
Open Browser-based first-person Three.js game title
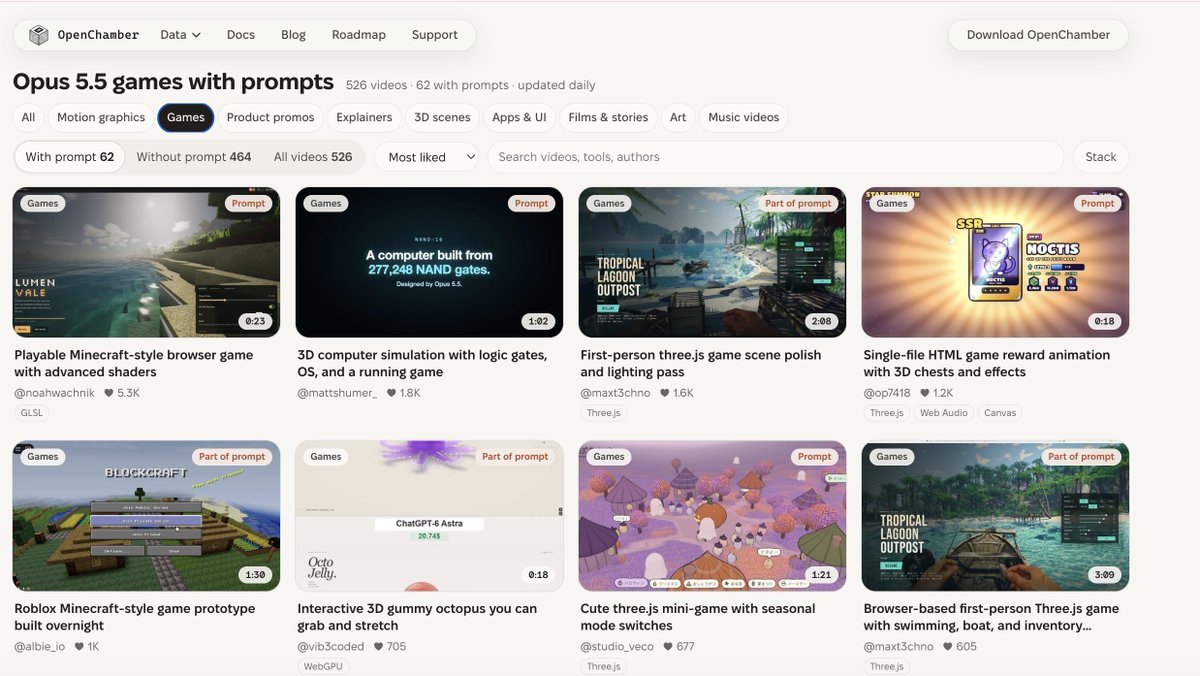(x=991, y=617)
